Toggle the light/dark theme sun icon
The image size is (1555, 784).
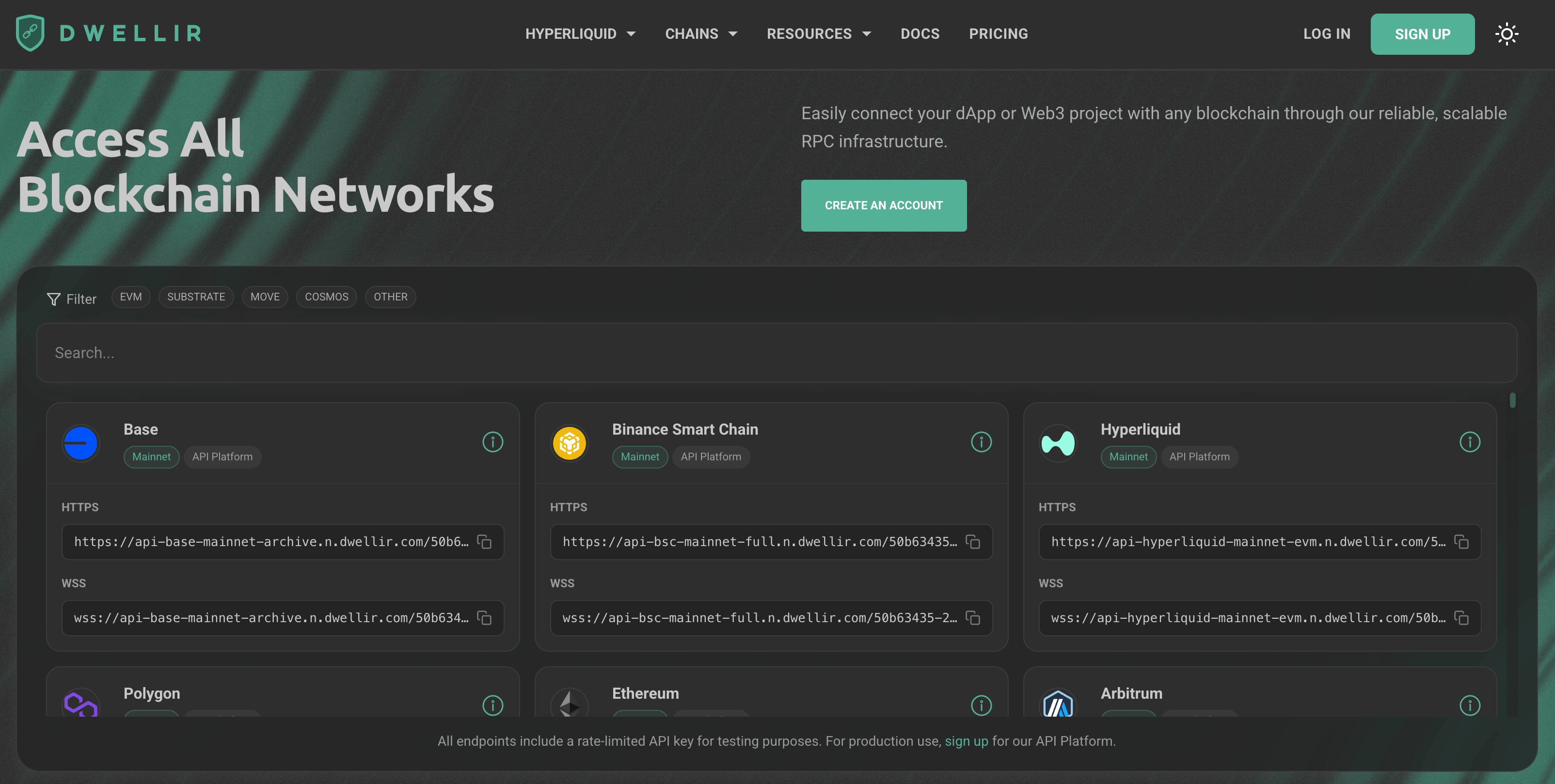click(1507, 34)
